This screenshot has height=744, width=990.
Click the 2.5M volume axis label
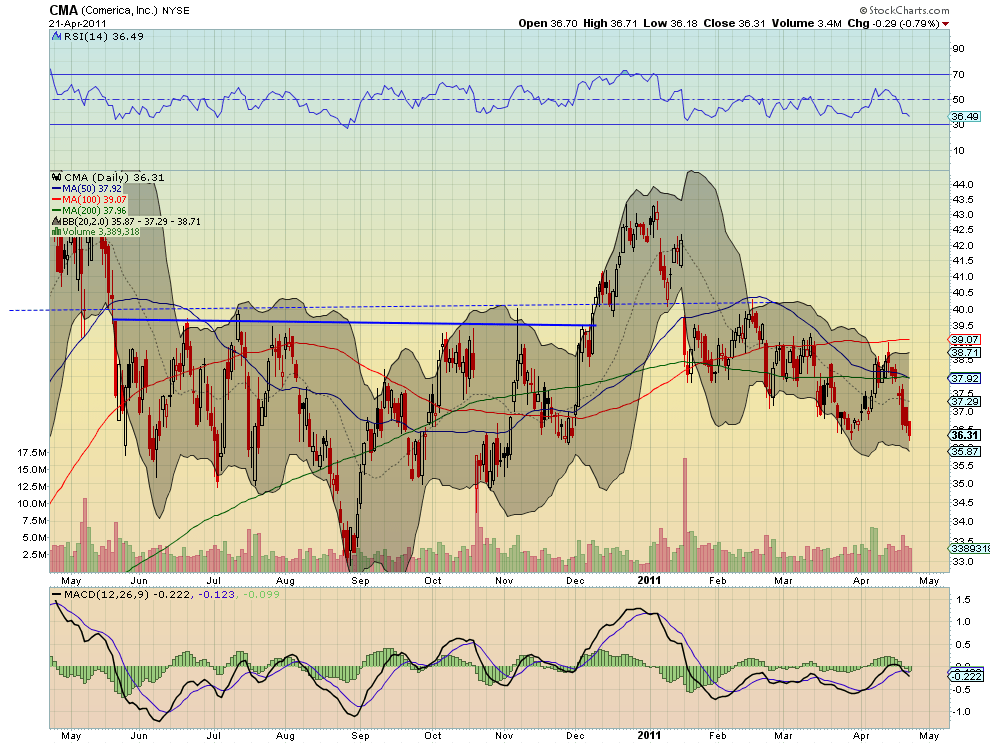point(34,555)
